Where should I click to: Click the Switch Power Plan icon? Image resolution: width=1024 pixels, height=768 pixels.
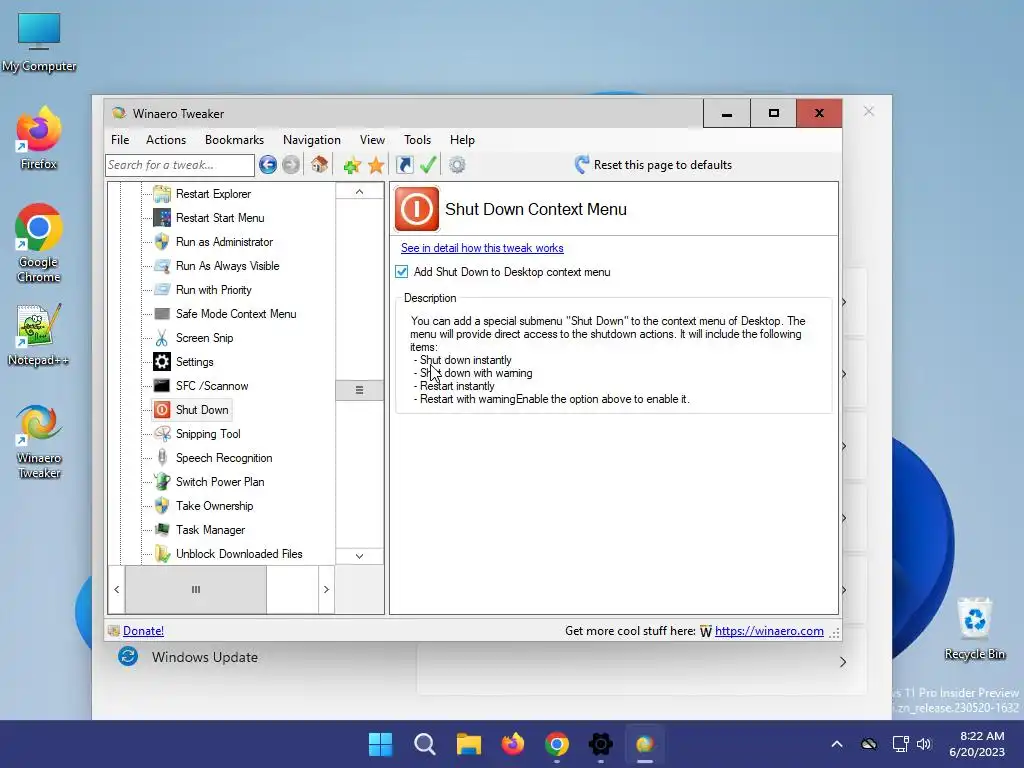(x=162, y=482)
